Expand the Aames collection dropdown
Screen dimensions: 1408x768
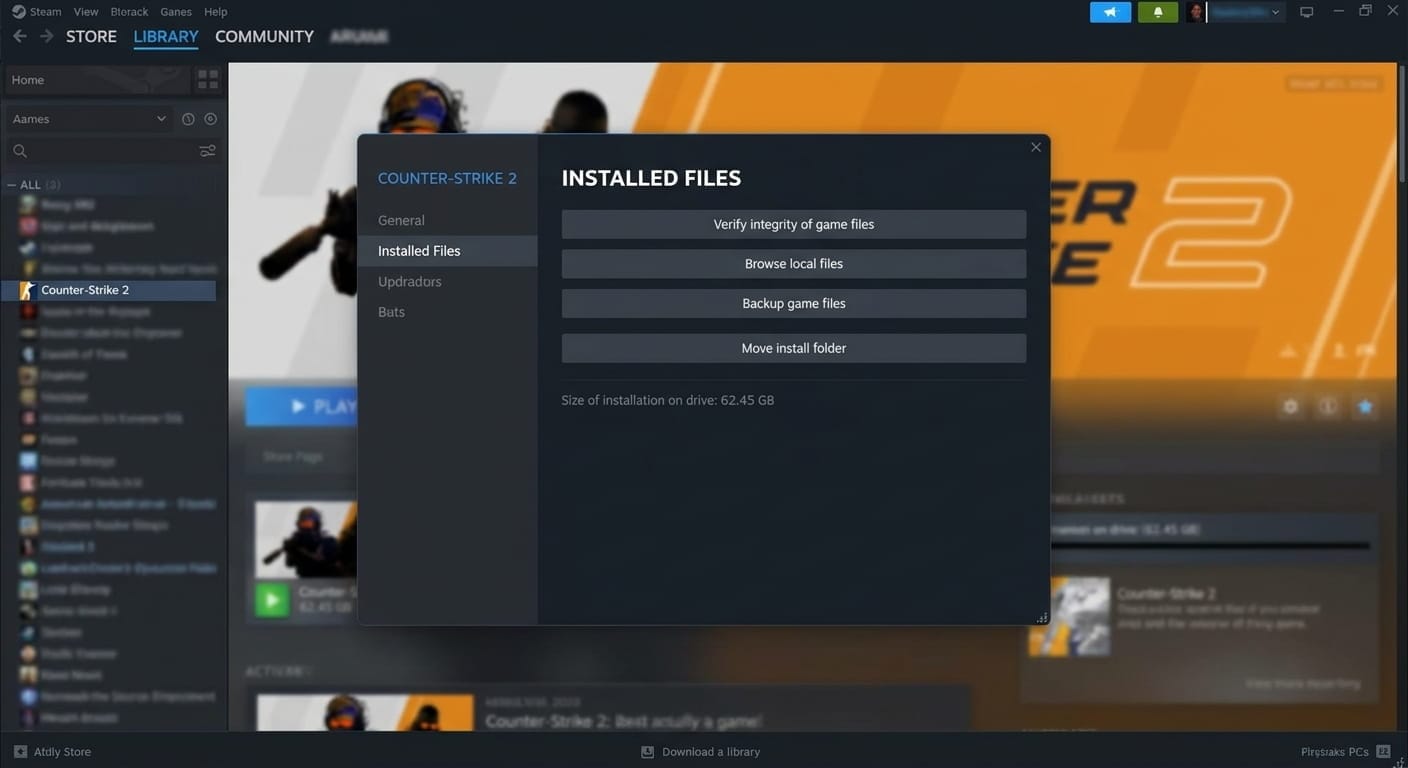pyautogui.click(x=89, y=119)
